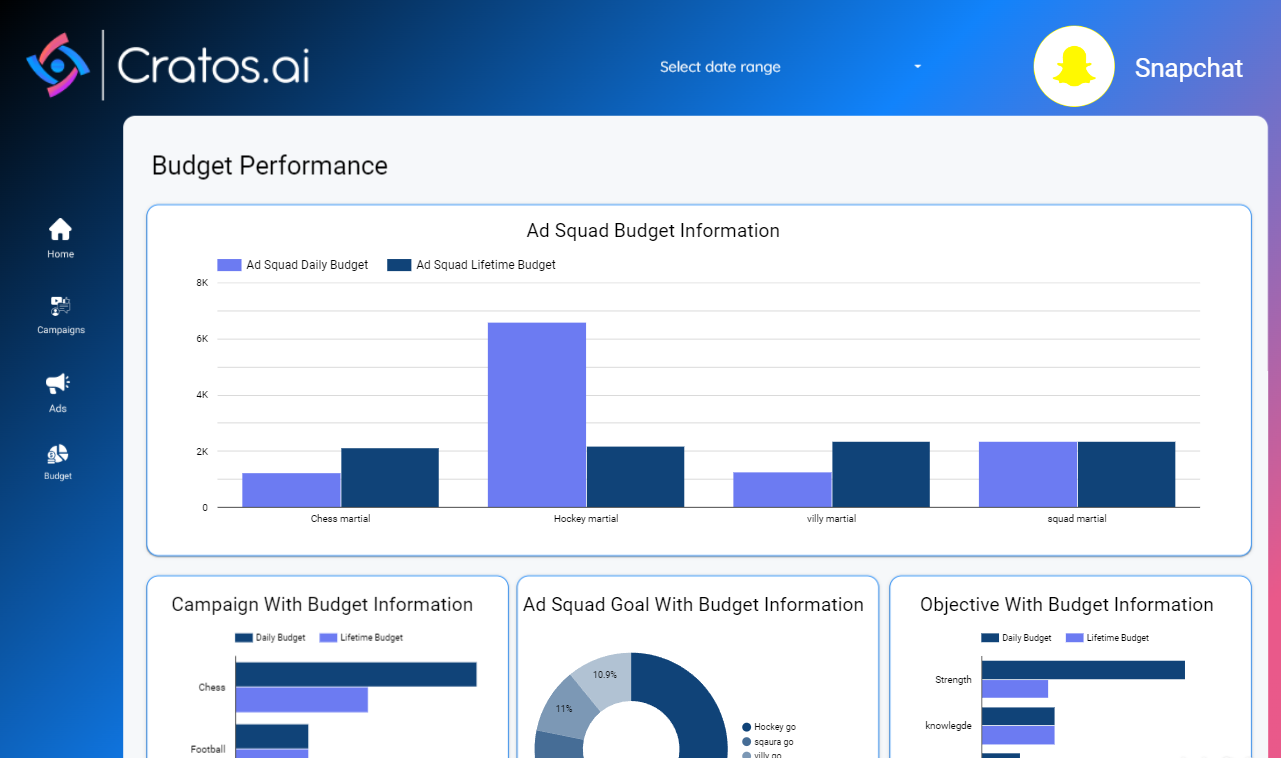Image resolution: width=1281 pixels, height=758 pixels.
Task: Click the Chess campaign row label
Action: [212, 688]
